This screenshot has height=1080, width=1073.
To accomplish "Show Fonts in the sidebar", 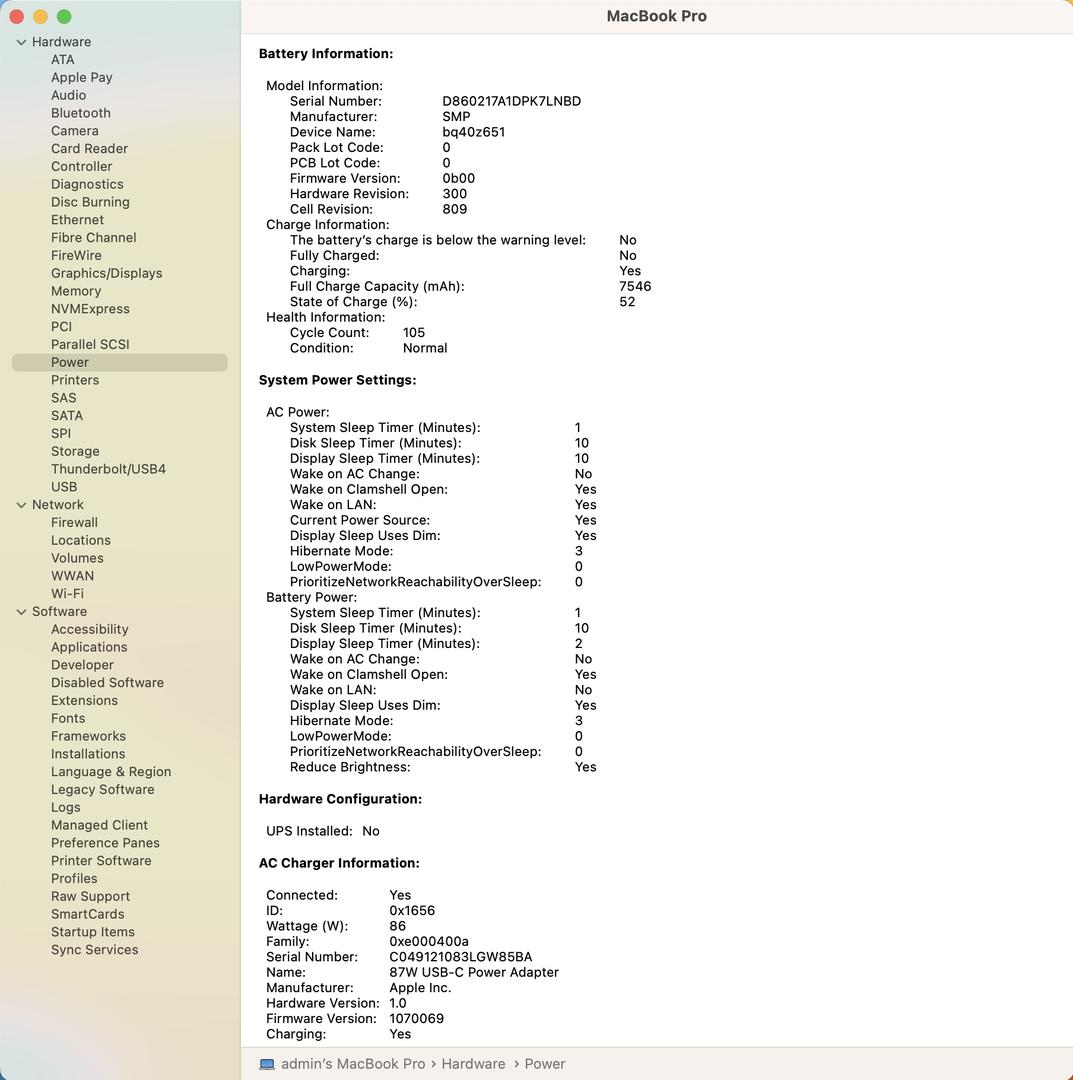I will pyautogui.click(x=68, y=718).
